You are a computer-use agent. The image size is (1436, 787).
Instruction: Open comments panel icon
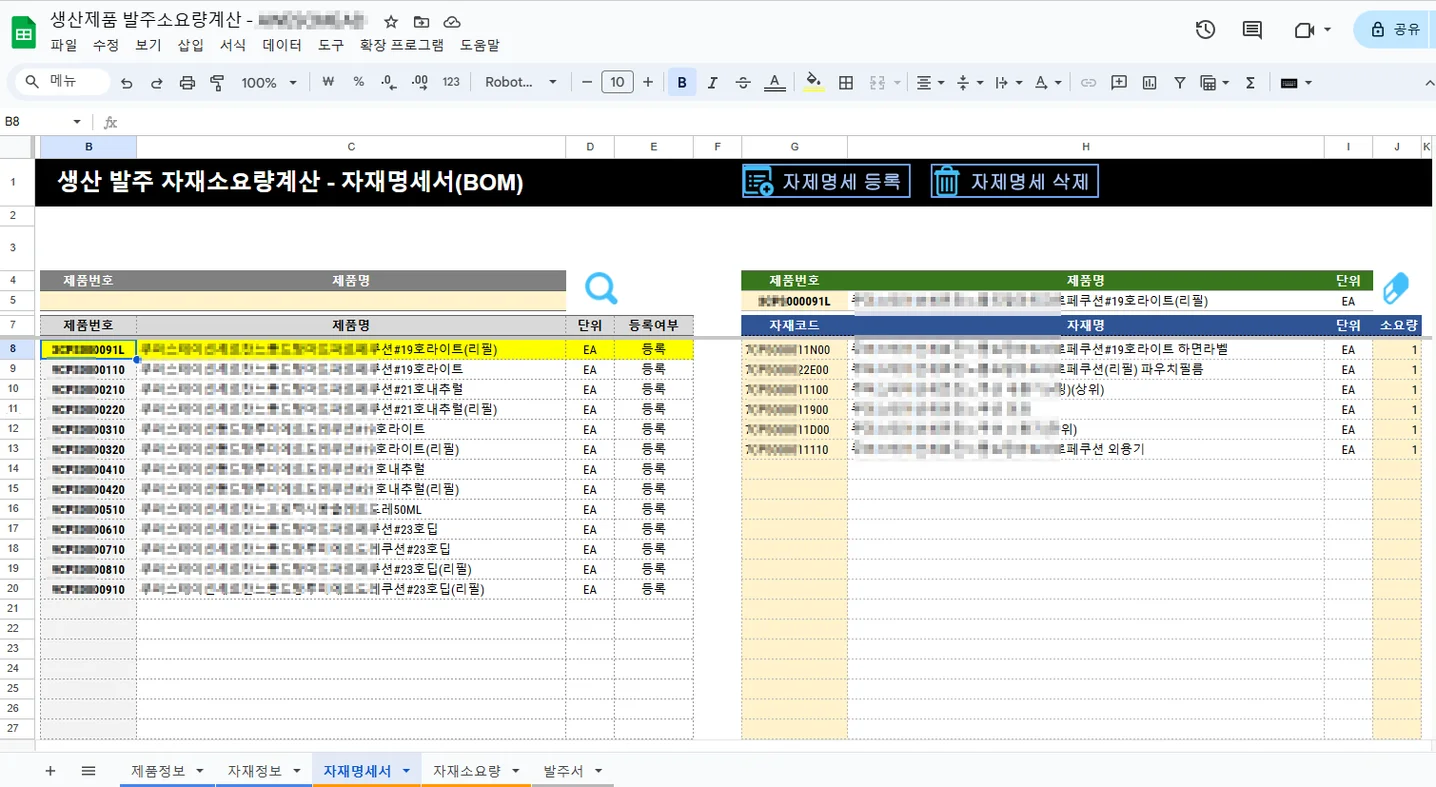point(1252,30)
